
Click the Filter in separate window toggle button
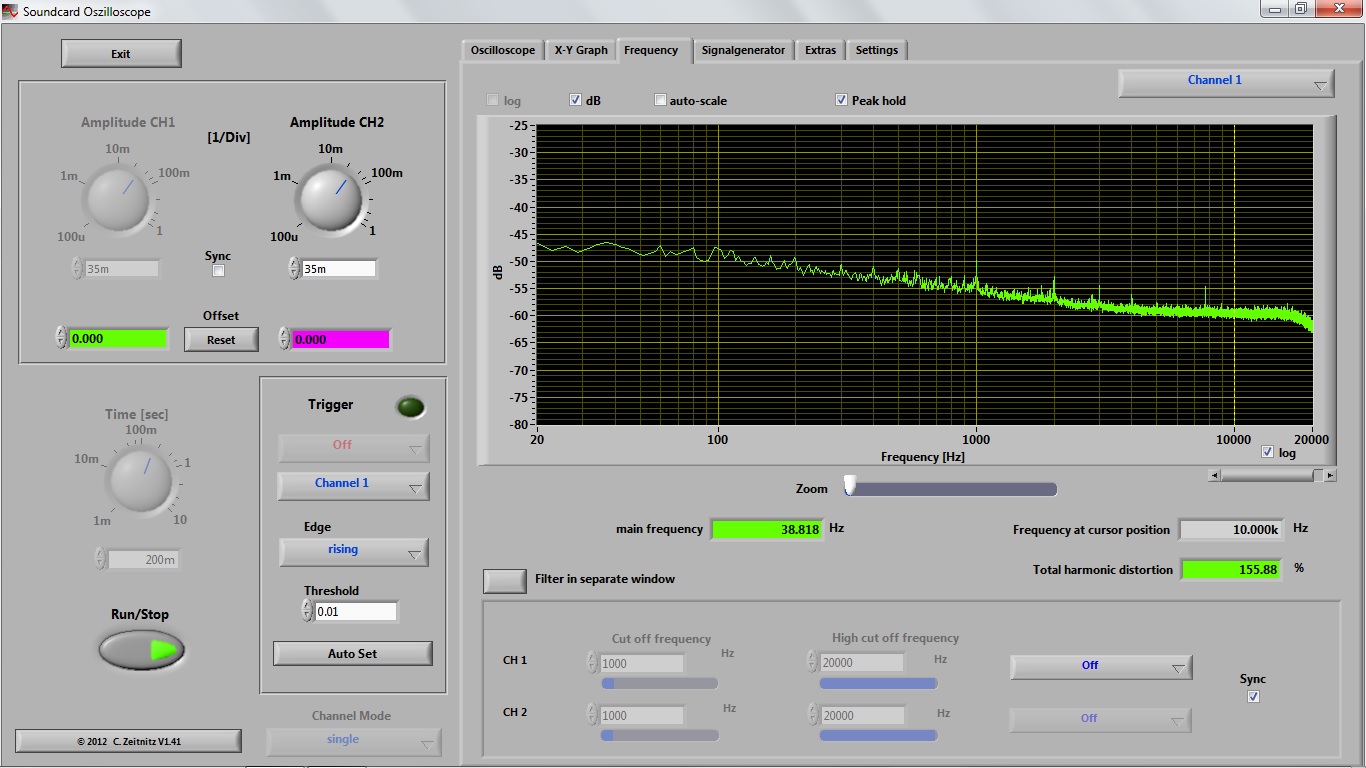[505, 580]
